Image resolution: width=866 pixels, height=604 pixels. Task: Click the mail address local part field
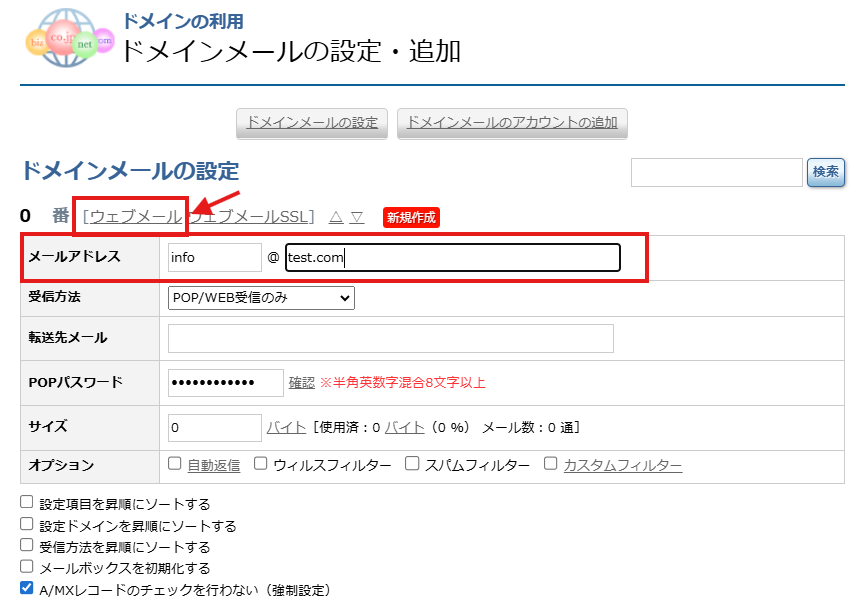point(214,257)
